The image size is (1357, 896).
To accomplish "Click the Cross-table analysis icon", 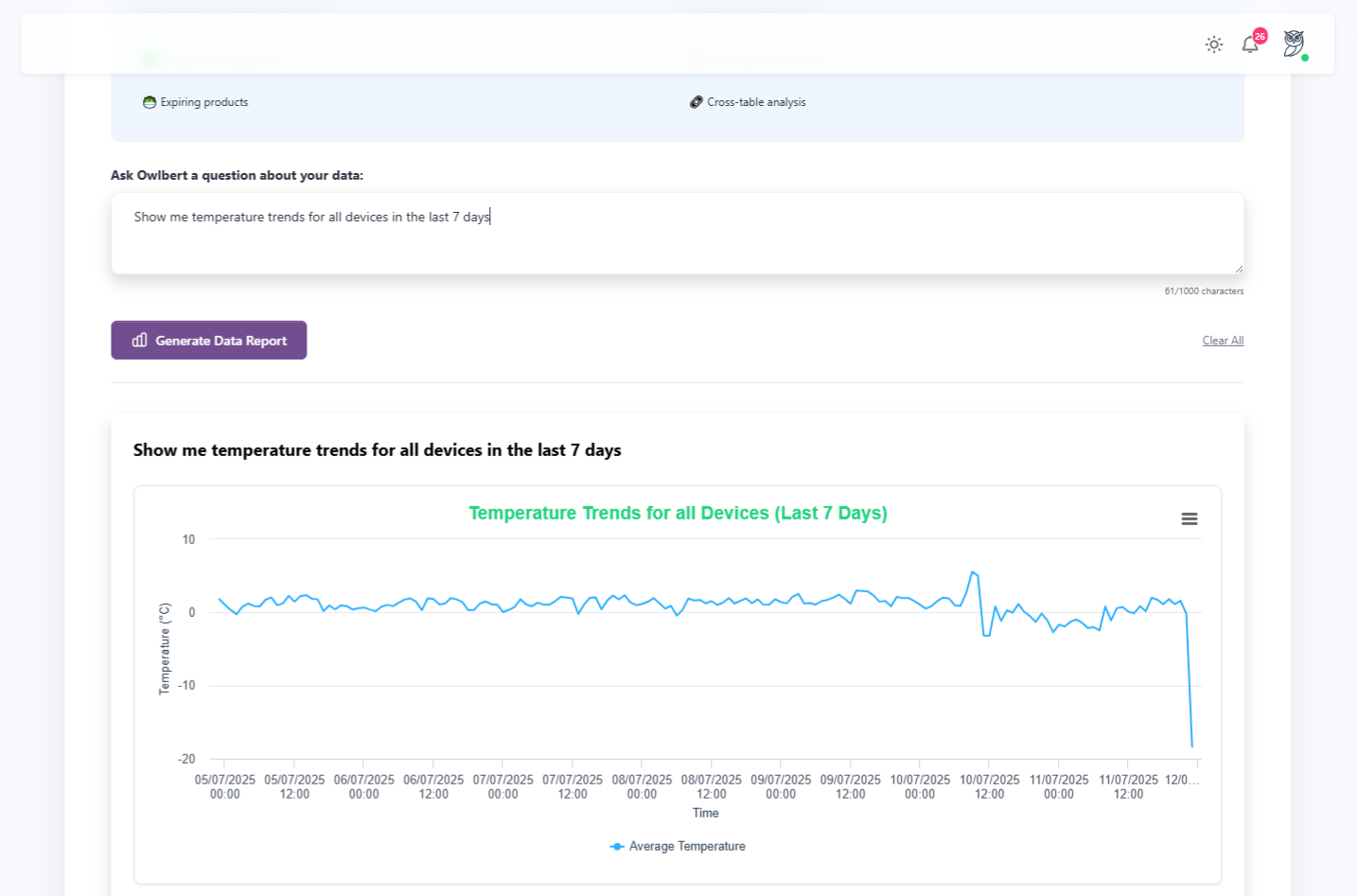I will coord(696,102).
